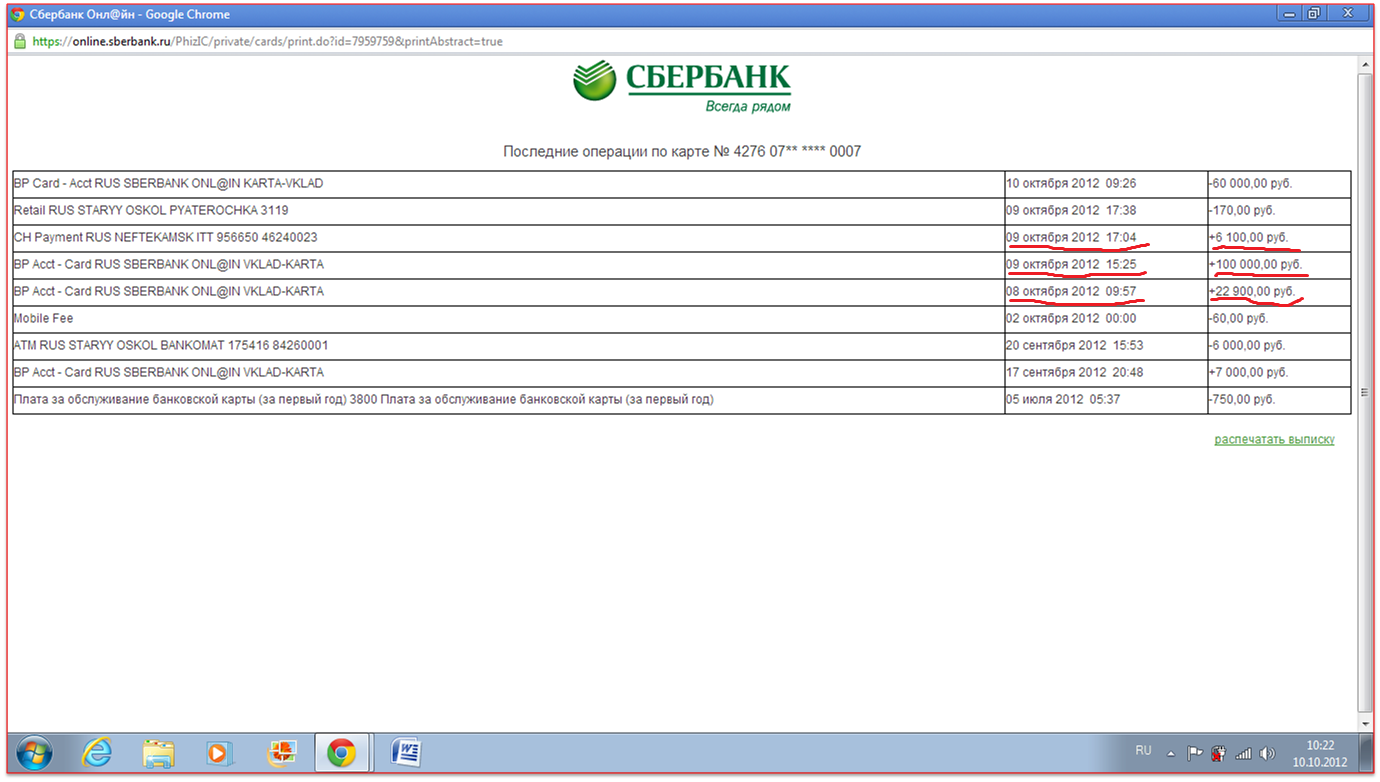
Task: Click the green padlock in the address bar
Action: pos(19,42)
